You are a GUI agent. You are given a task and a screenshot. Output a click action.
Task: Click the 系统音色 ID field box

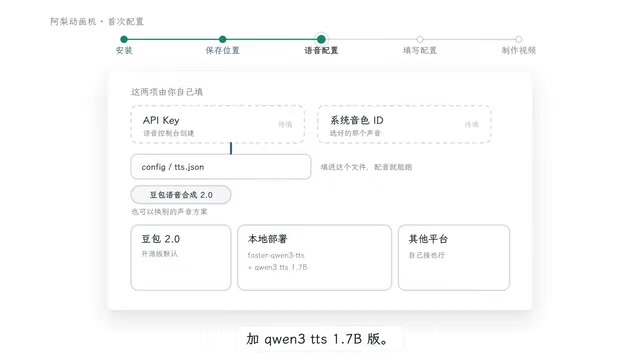pos(404,124)
